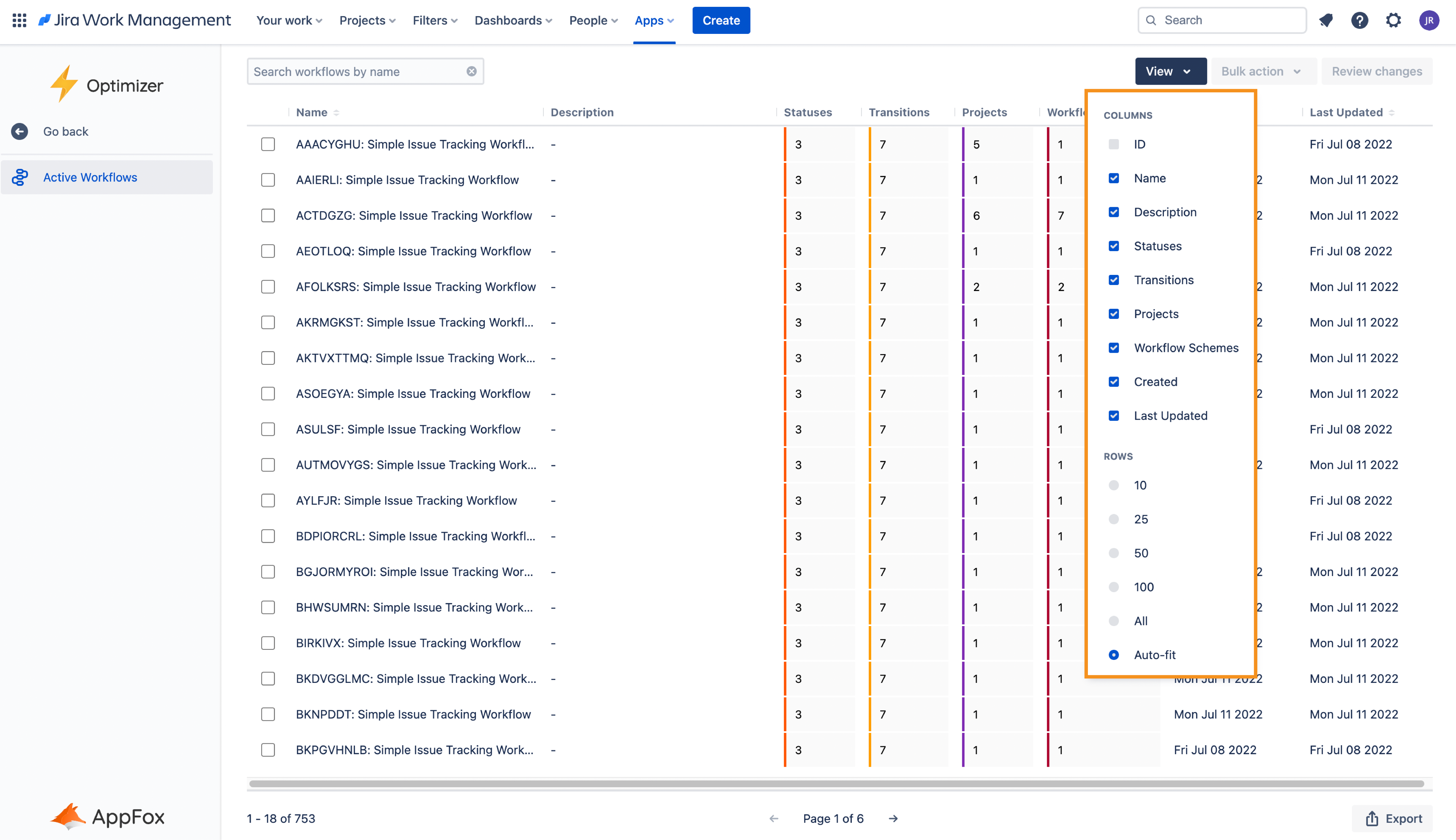Open the Dashboards dropdown menu

click(513, 20)
